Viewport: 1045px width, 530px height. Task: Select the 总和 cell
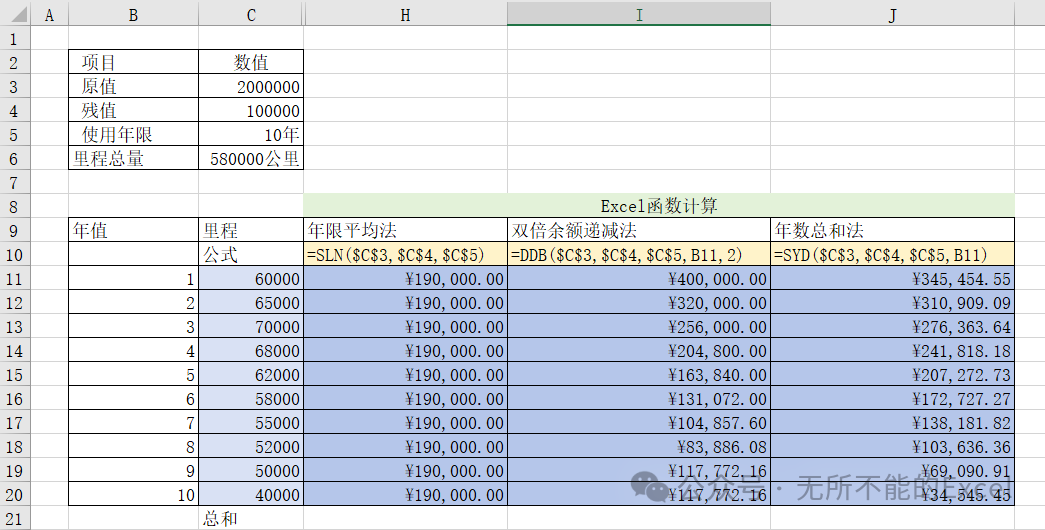pos(251,518)
